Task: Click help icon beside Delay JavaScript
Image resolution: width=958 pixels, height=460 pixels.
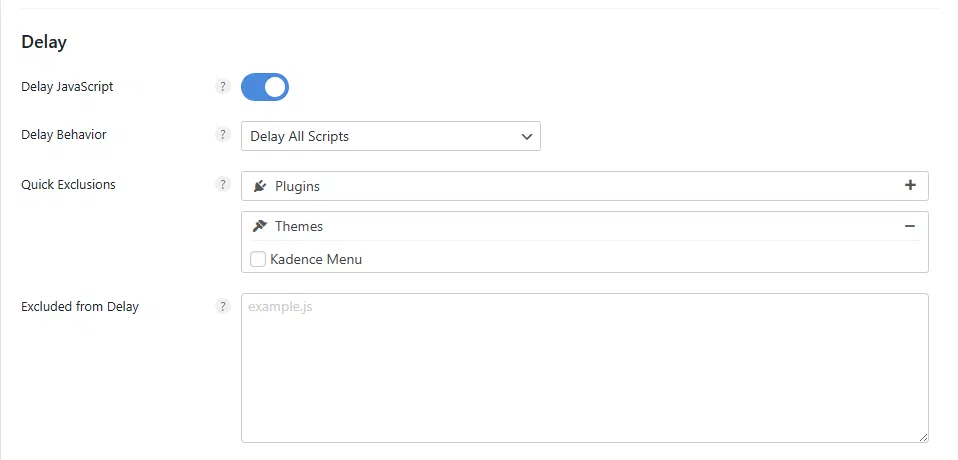Action: click(x=223, y=87)
